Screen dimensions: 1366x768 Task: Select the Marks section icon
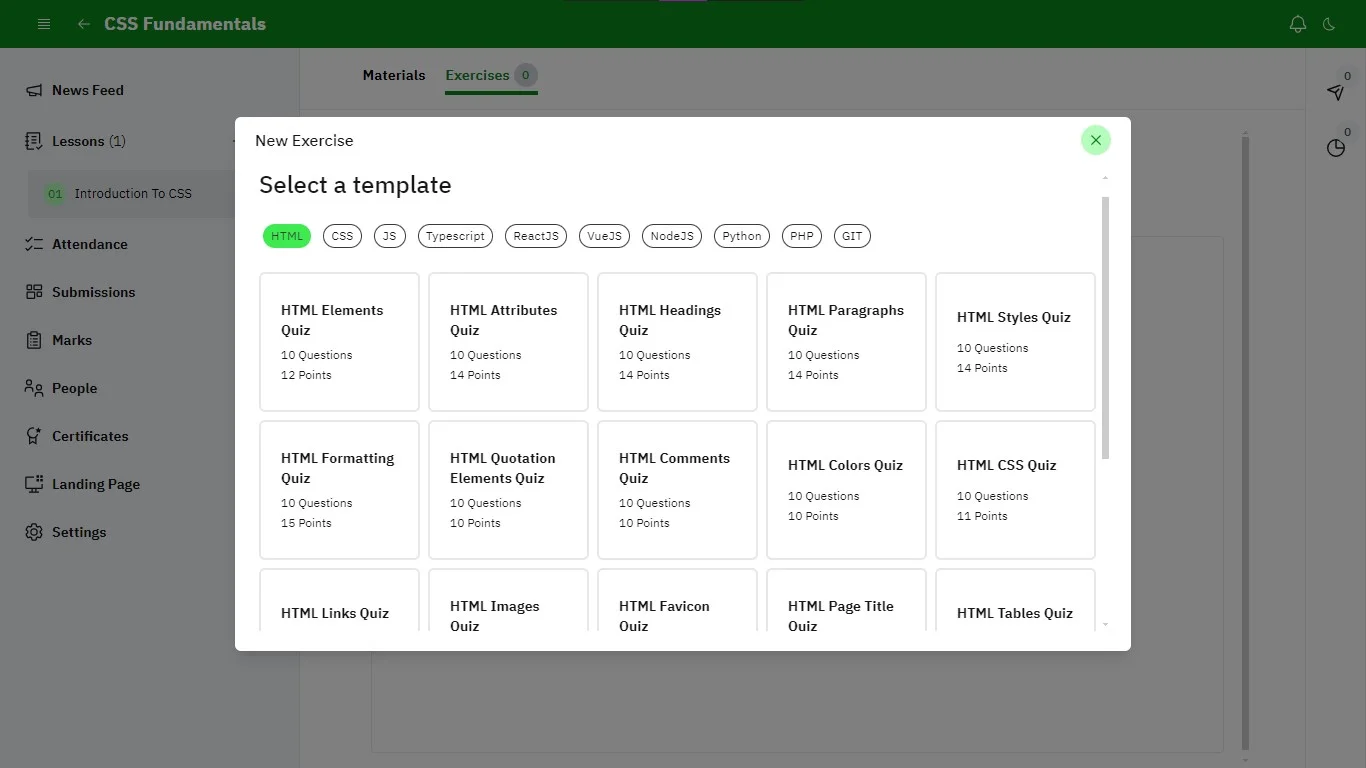pos(32,340)
